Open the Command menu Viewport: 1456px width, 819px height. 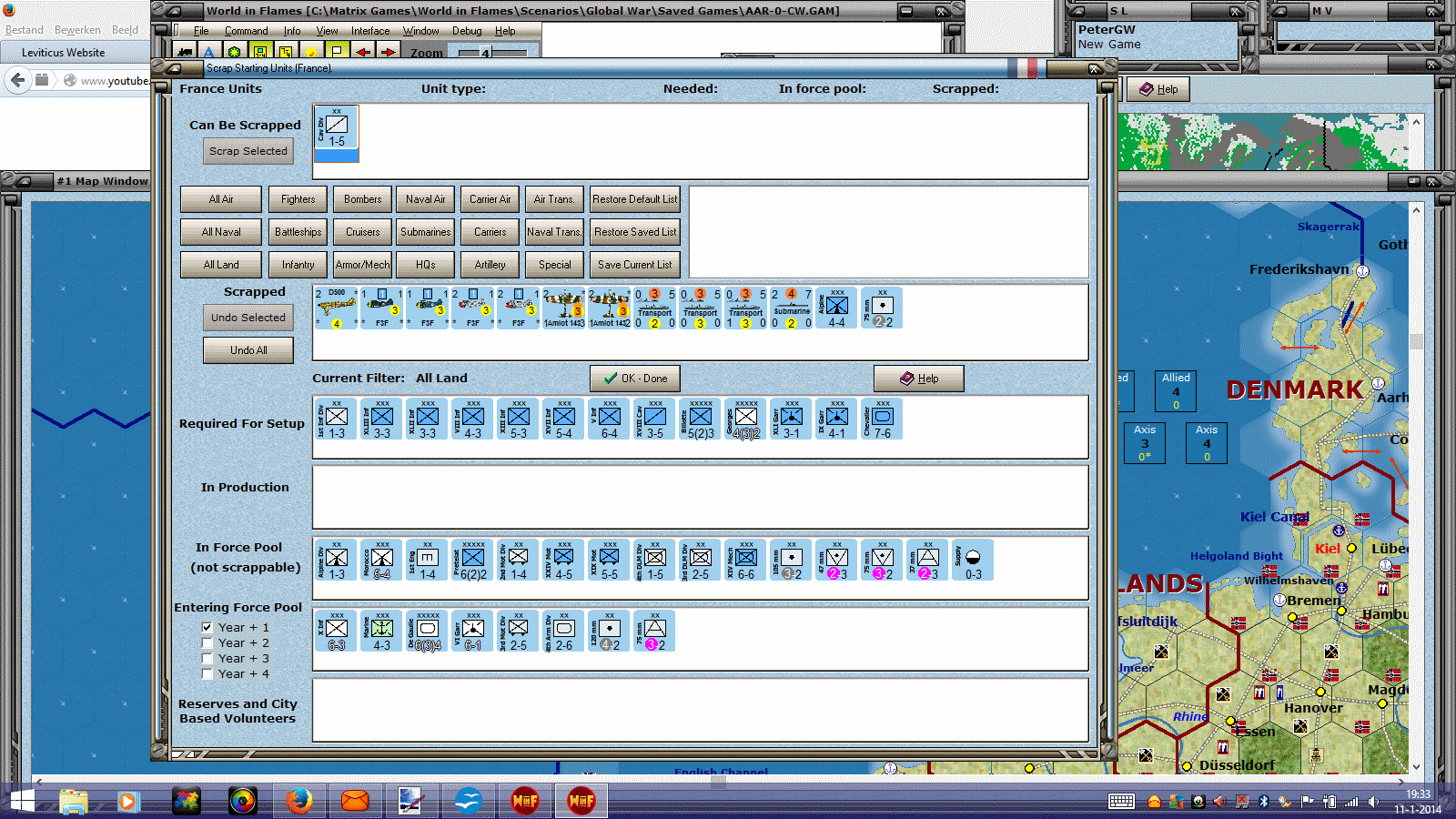[246, 31]
